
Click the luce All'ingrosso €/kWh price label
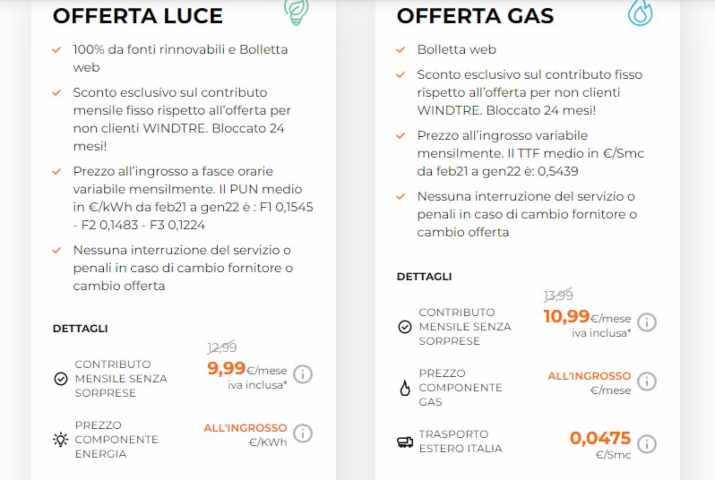point(245,433)
